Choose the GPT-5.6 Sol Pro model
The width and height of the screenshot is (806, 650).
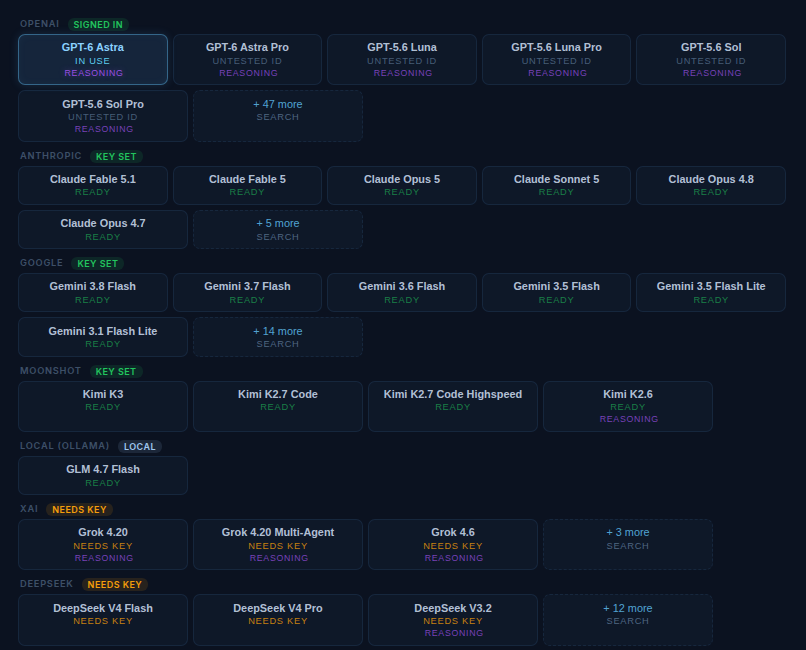point(103,116)
